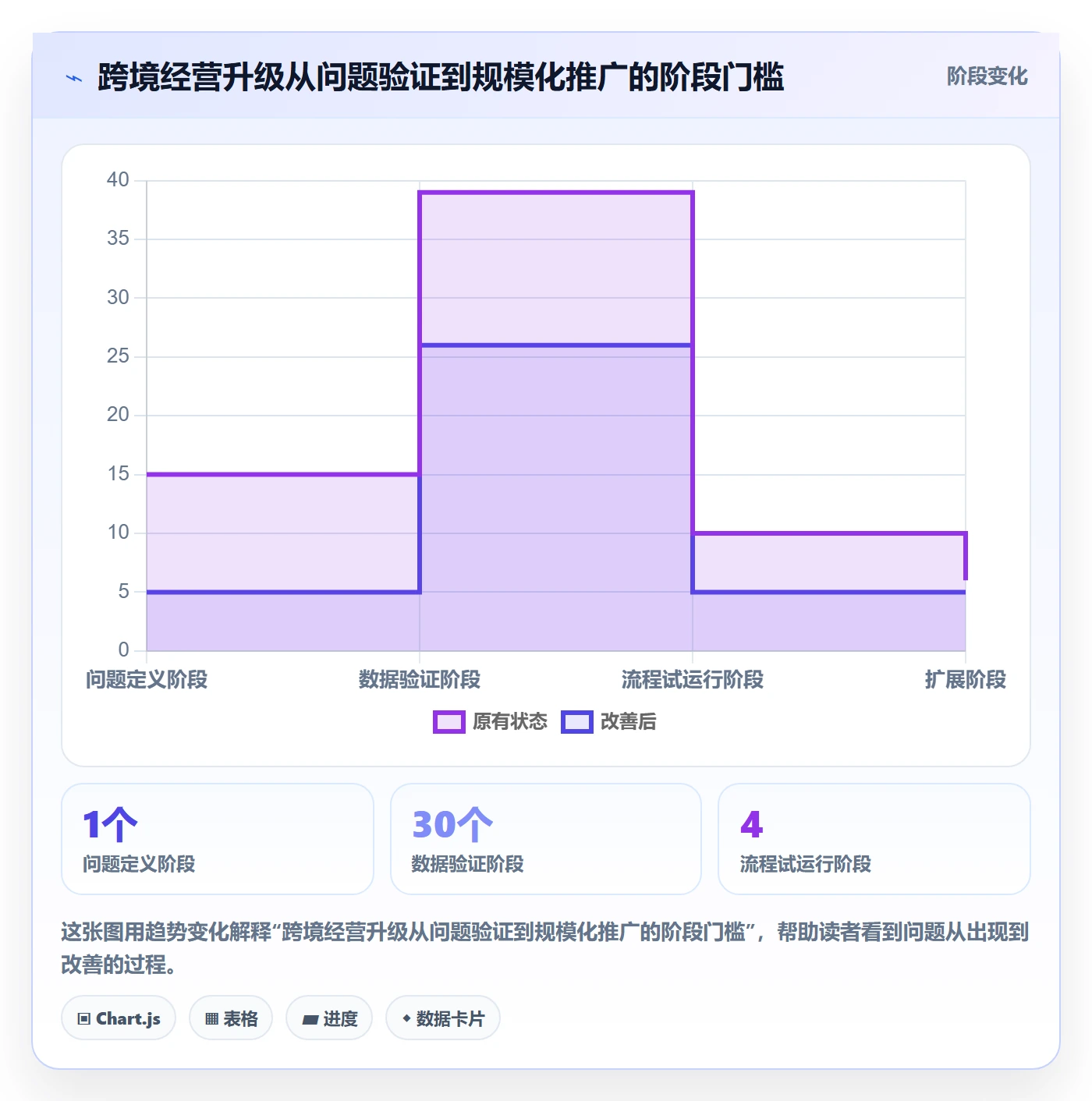Select the 表格 tag chip
Viewport: 1092px width, 1101px height.
(231, 1018)
